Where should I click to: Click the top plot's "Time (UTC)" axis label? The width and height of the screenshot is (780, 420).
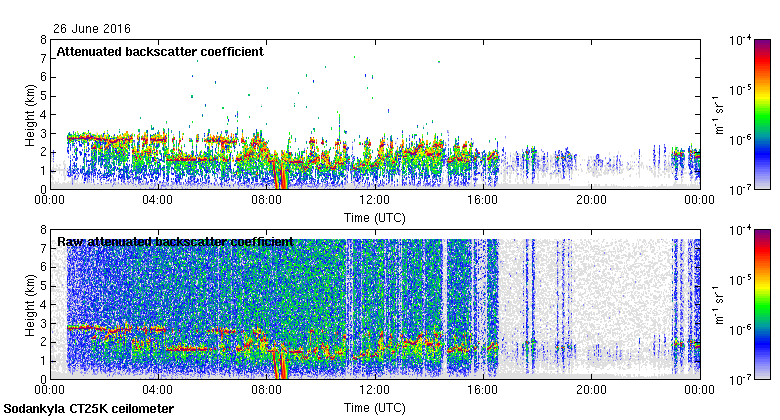pyautogui.click(x=375, y=218)
